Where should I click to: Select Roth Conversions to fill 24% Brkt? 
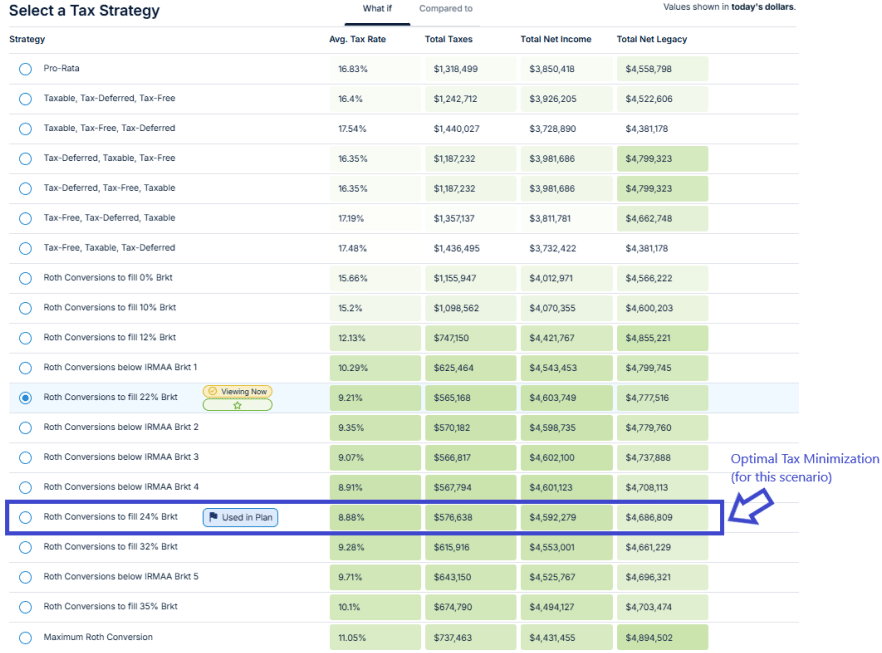coord(25,517)
